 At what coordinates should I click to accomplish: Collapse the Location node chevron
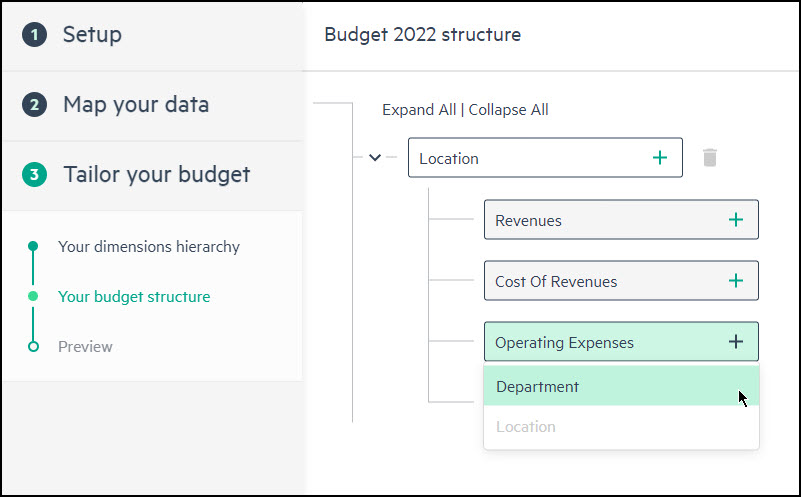pyautogui.click(x=375, y=157)
